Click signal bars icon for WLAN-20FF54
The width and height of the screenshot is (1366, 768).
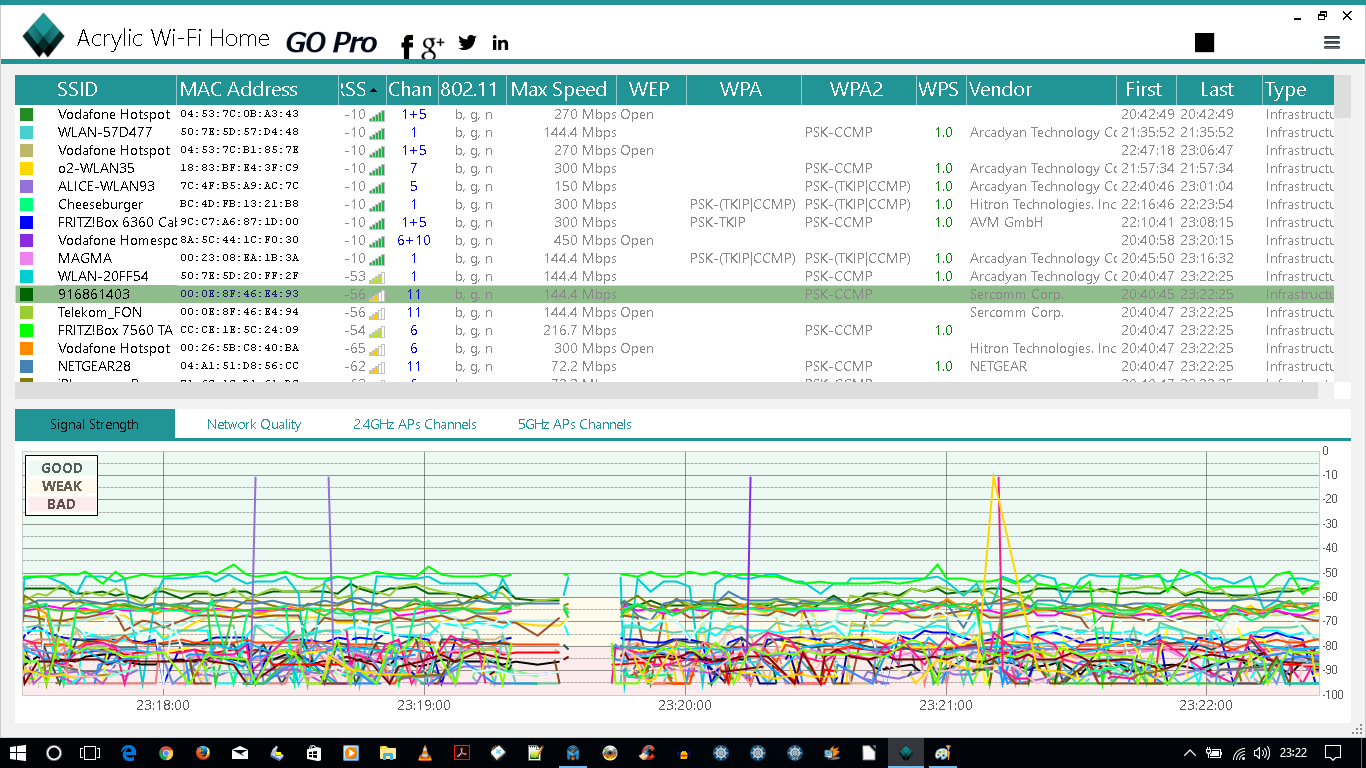(x=377, y=276)
